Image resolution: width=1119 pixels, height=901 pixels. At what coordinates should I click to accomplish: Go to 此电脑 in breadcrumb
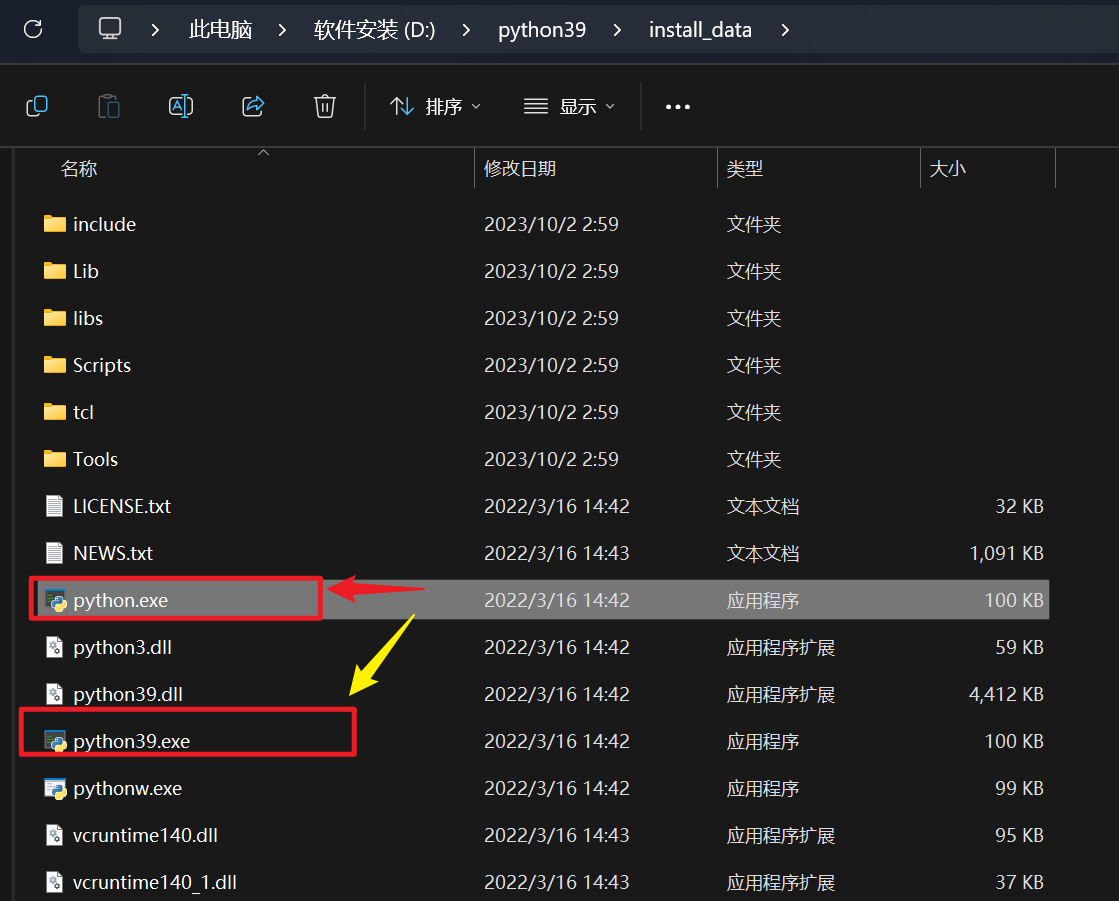[x=221, y=29]
